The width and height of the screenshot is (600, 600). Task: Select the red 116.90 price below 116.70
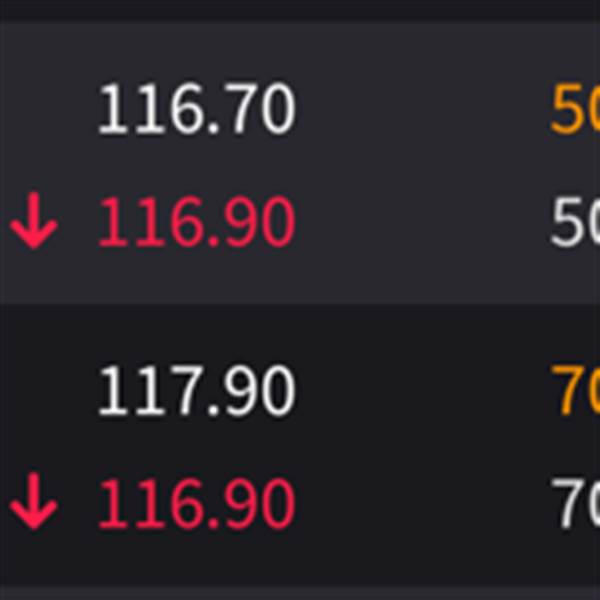coord(196,224)
